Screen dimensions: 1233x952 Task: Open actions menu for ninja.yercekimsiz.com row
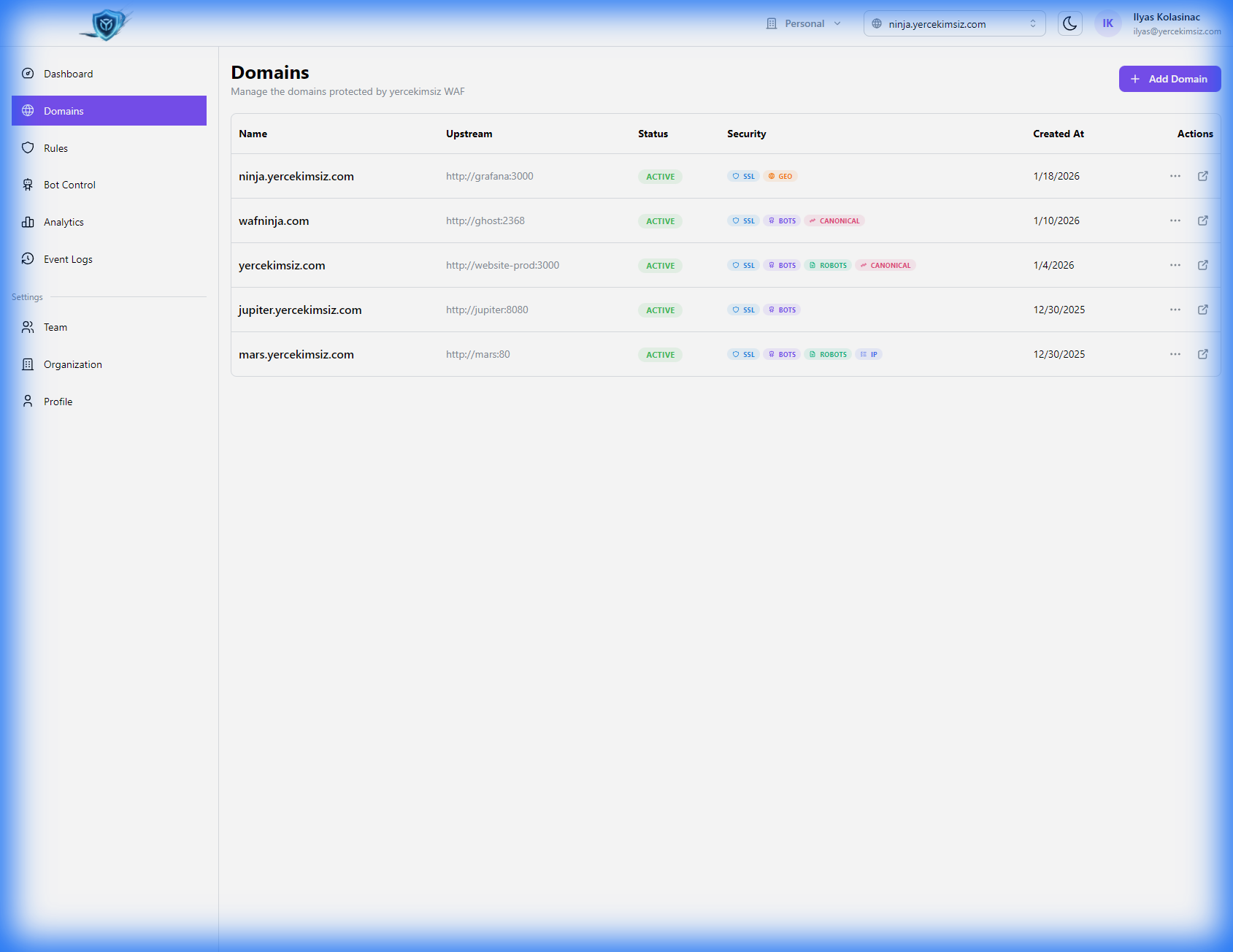(x=1175, y=176)
